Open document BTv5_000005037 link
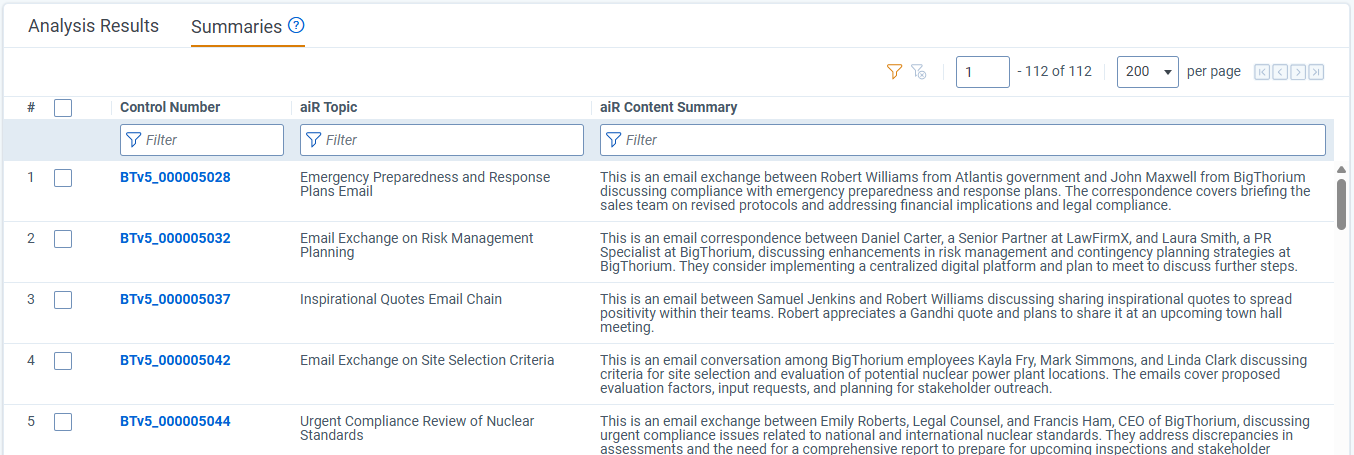Viewport: 1354px width, 455px height. coord(175,300)
